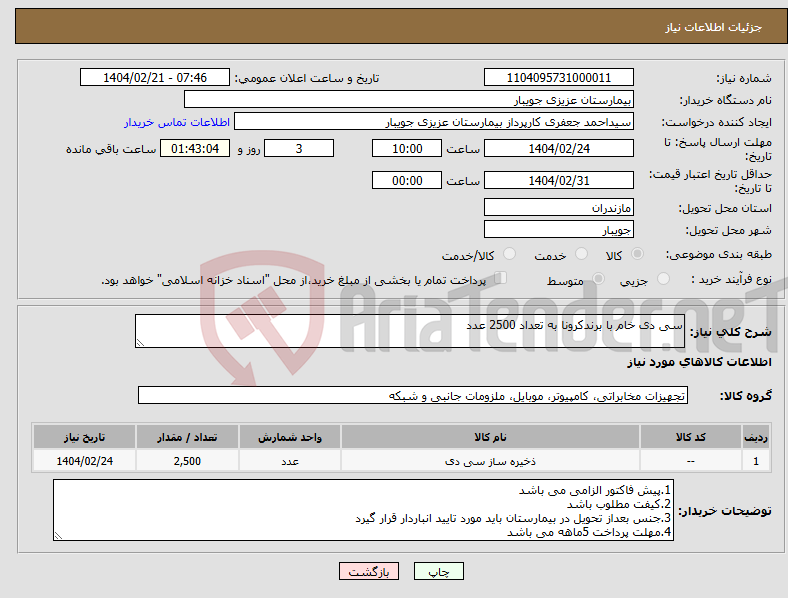Select the کالا/خدمت radio button
This screenshot has height=598, width=788.
click(x=510, y=254)
